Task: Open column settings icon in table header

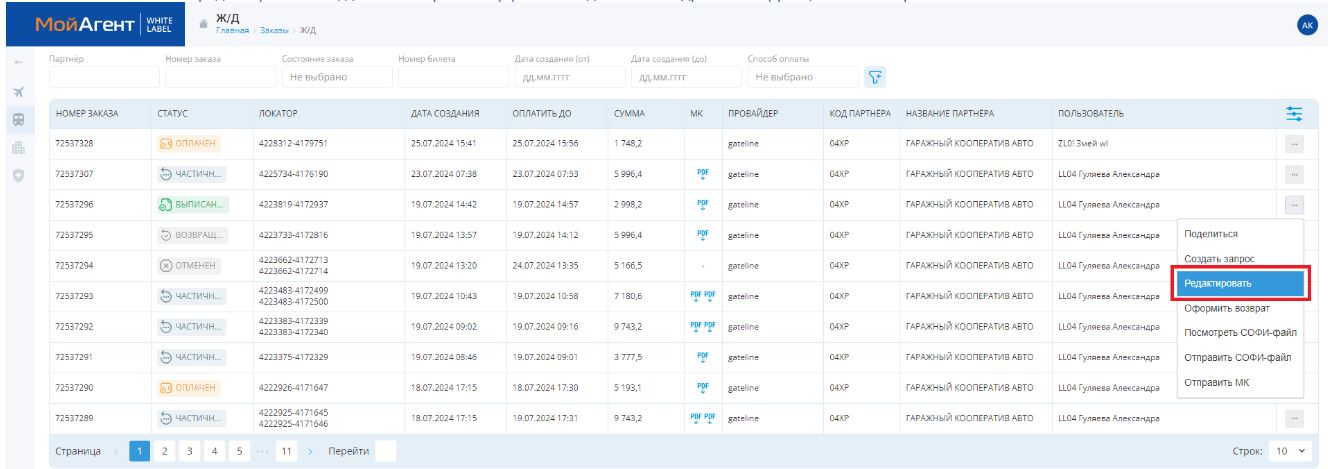Action: tap(1295, 115)
